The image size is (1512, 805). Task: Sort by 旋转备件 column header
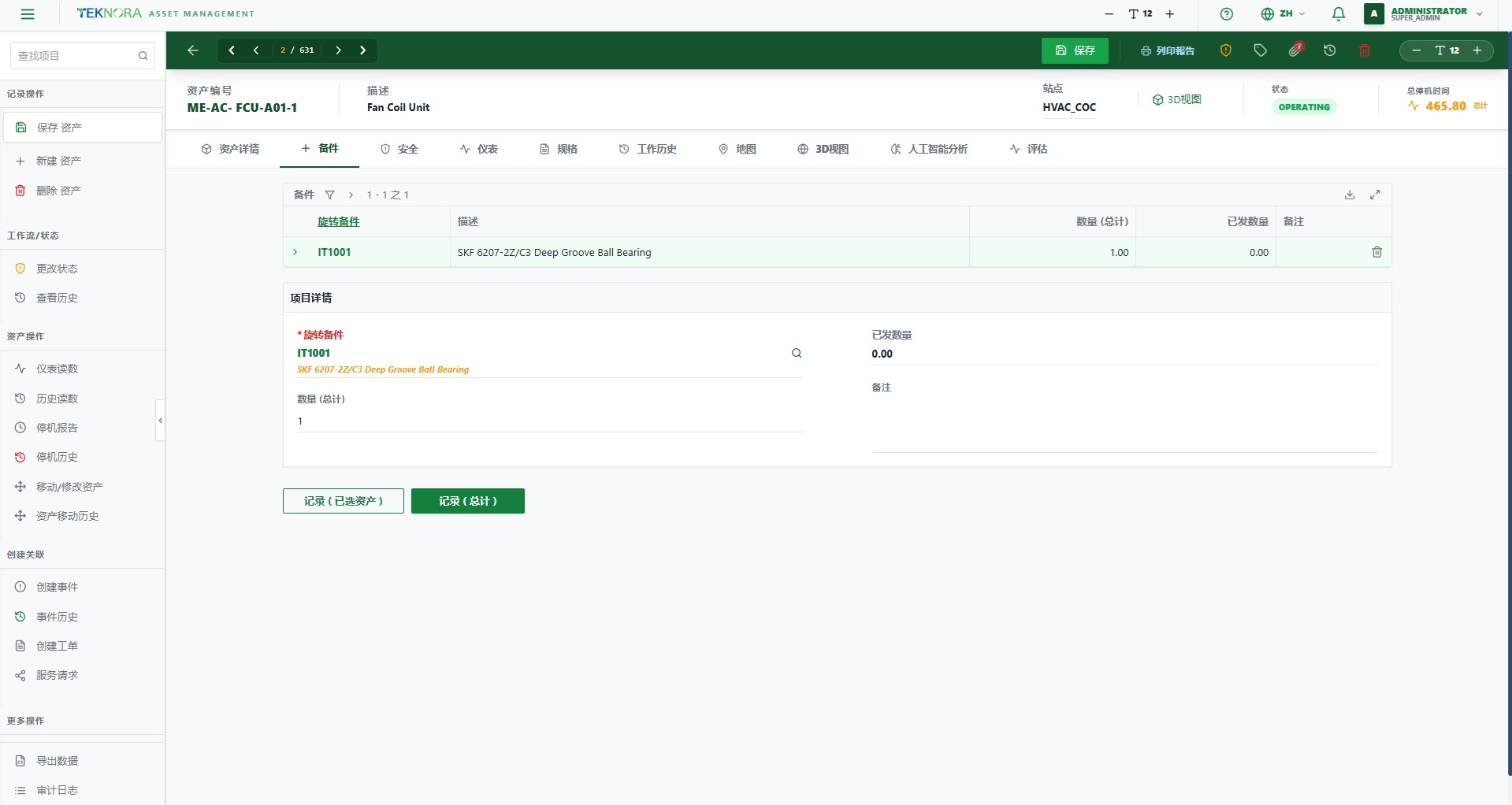coord(339,222)
